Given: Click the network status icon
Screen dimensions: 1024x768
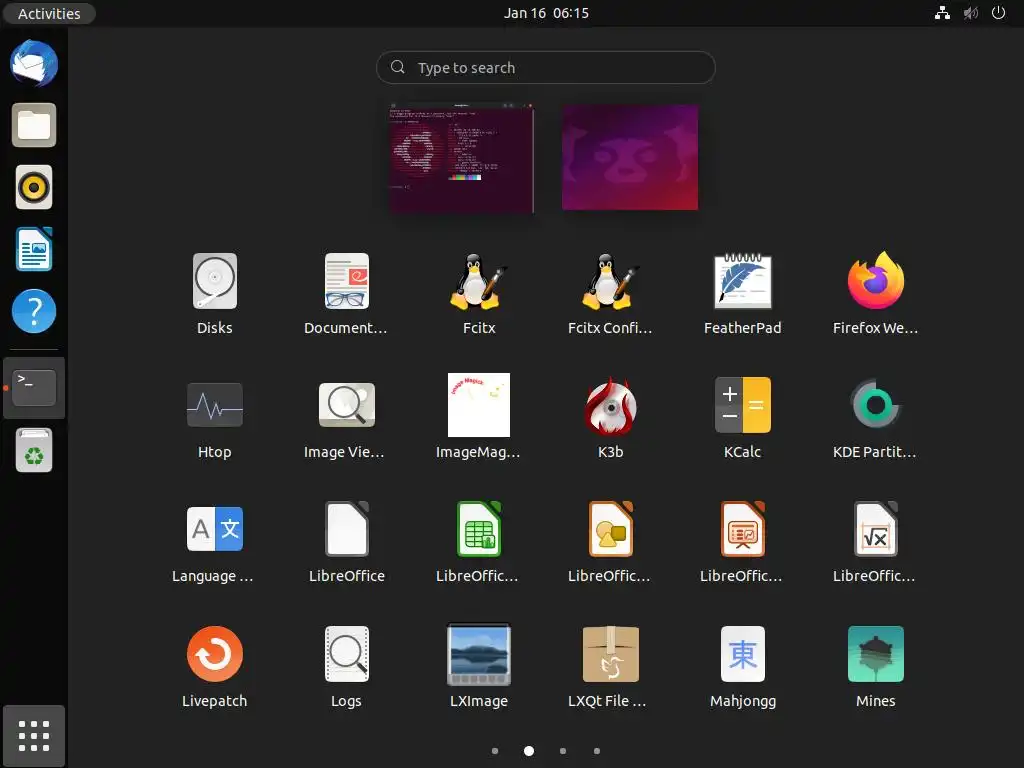Looking at the screenshot, I should point(942,13).
